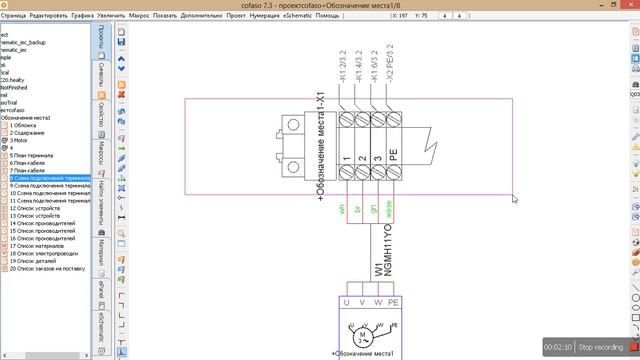Open the Показать menu

[x=165, y=16]
